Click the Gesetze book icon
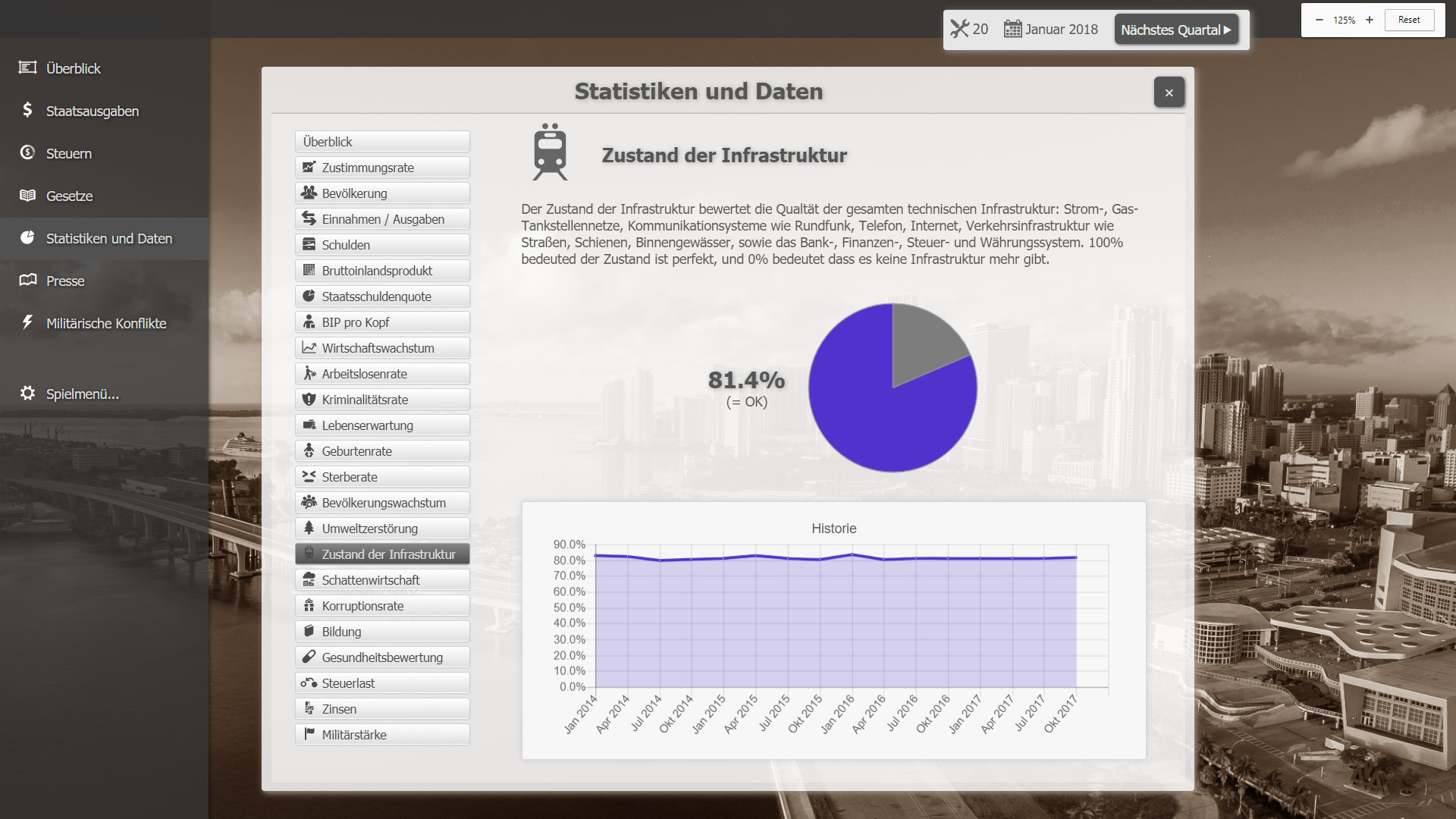This screenshot has width=1456, height=819. pos(27,196)
